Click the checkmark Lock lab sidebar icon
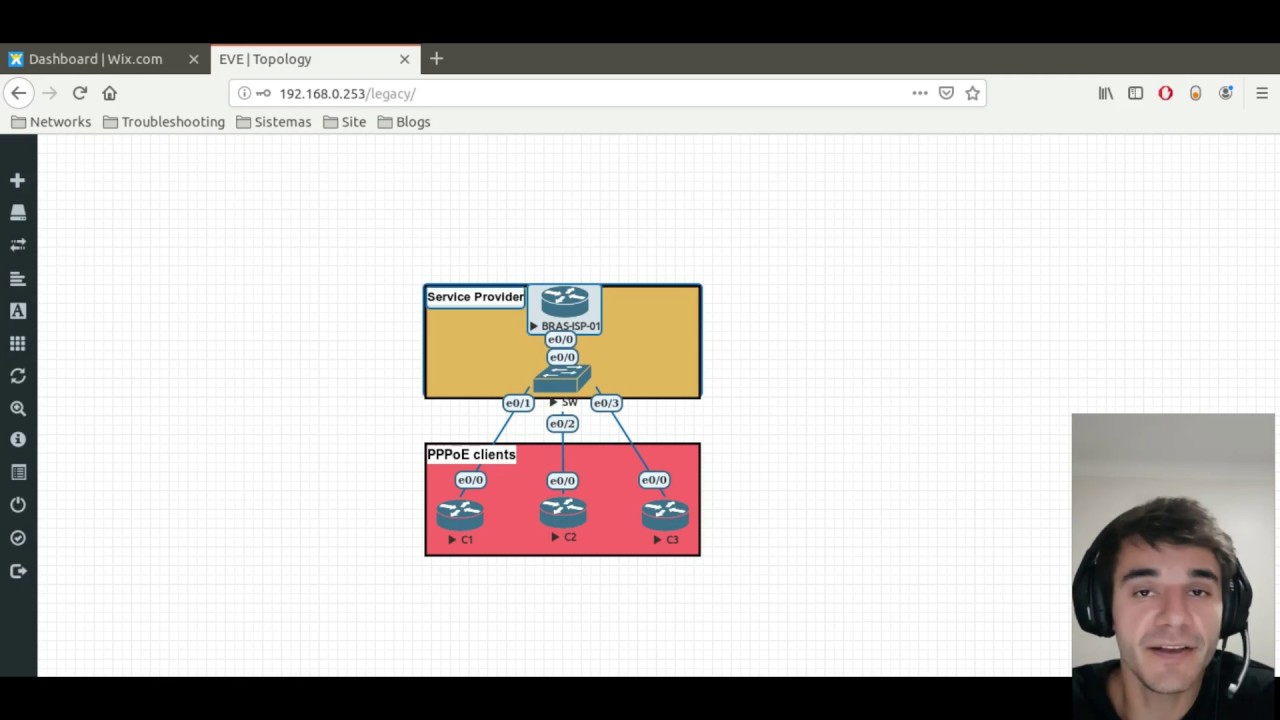The height and width of the screenshot is (720, 1280). coord(17,538)
